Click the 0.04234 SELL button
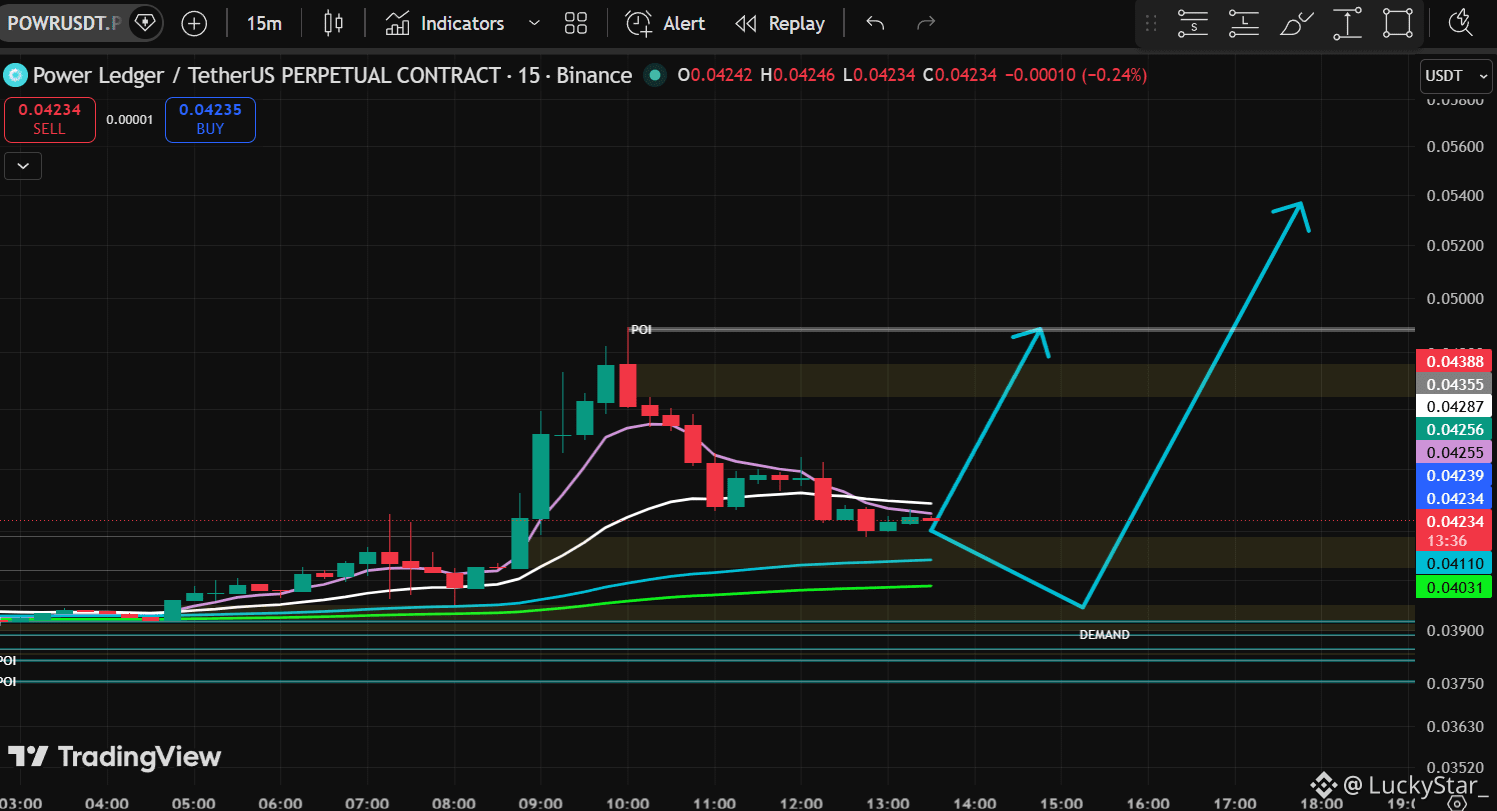 49,119
